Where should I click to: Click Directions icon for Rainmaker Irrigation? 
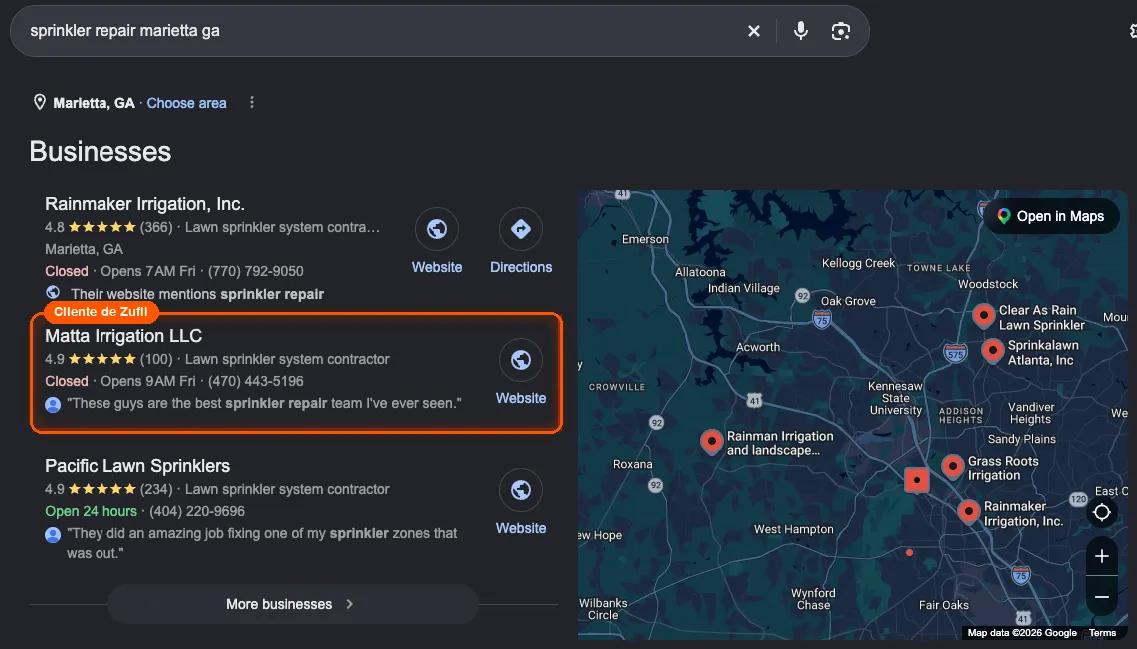(x=521, y=229)
